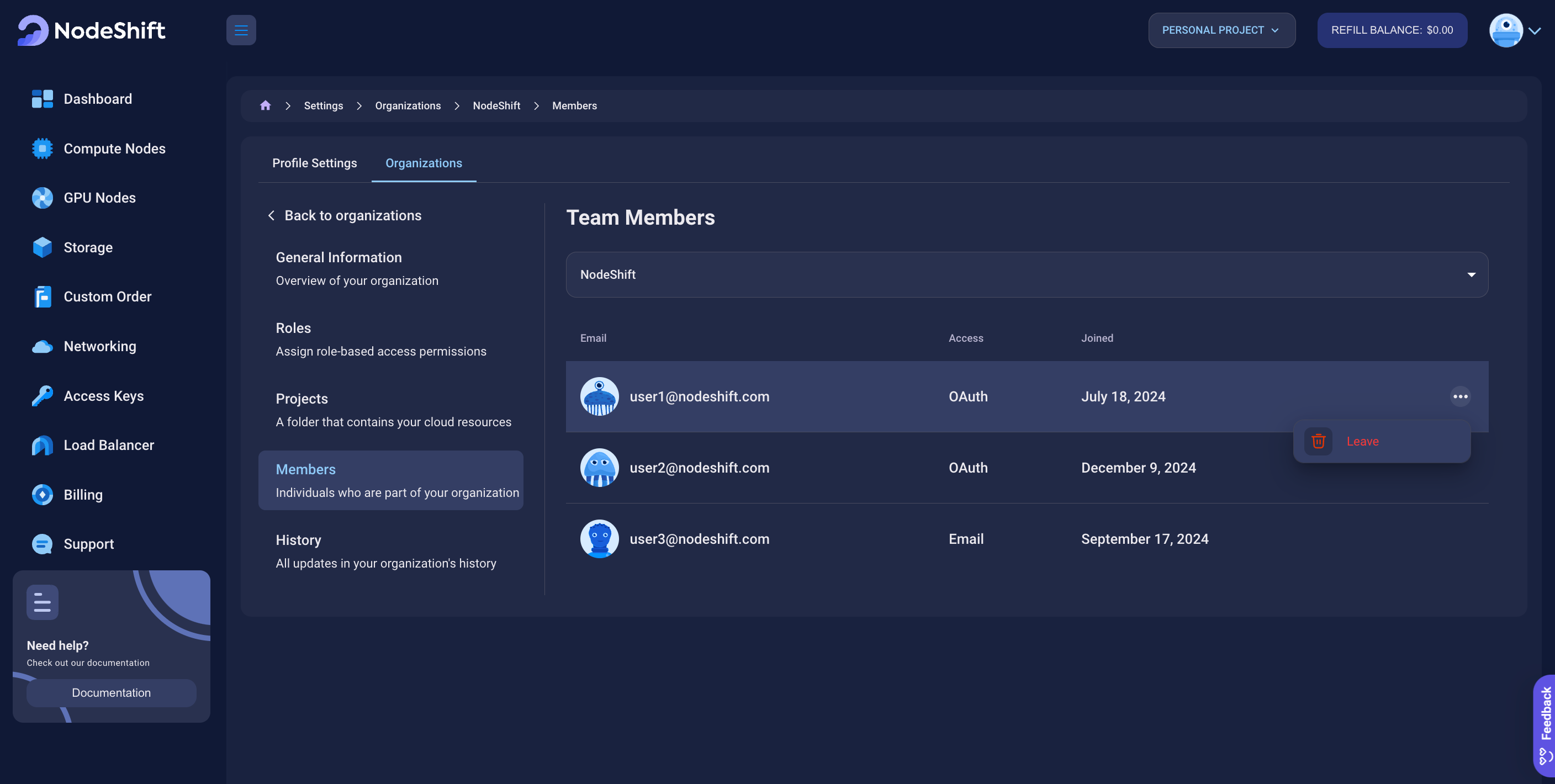
Task: Click the GPU Nodes fan icon
Action: pos(43,198)
